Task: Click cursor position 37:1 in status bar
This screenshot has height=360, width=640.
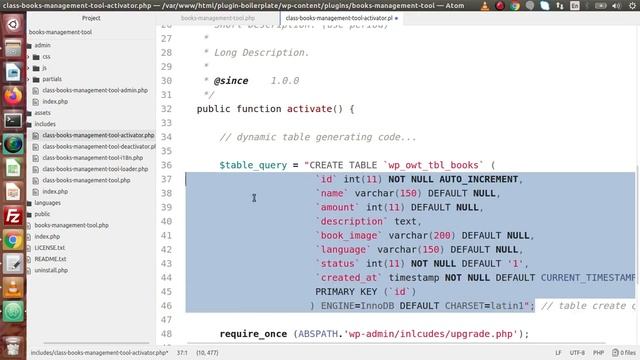Action: 182,353
